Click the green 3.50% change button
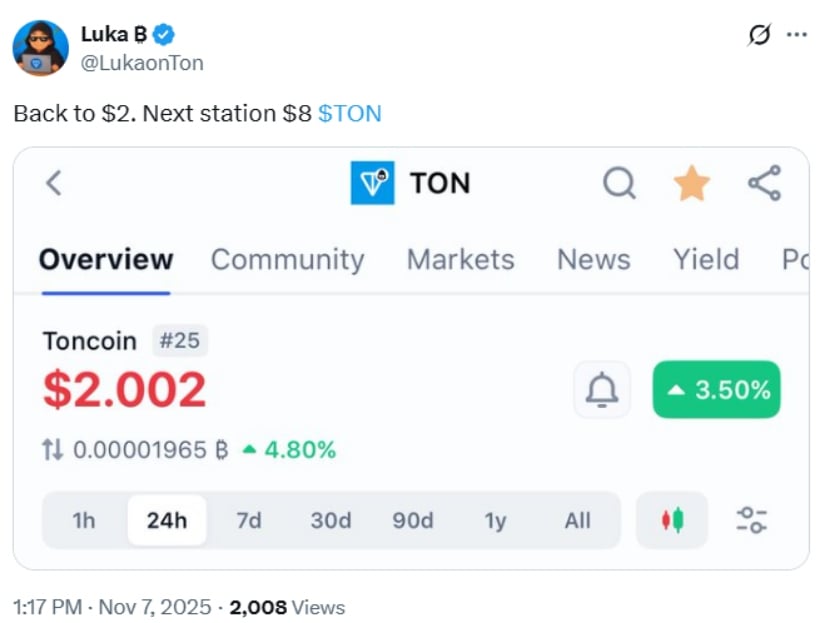This screenshot has height=623, width=825. point(716,390)
